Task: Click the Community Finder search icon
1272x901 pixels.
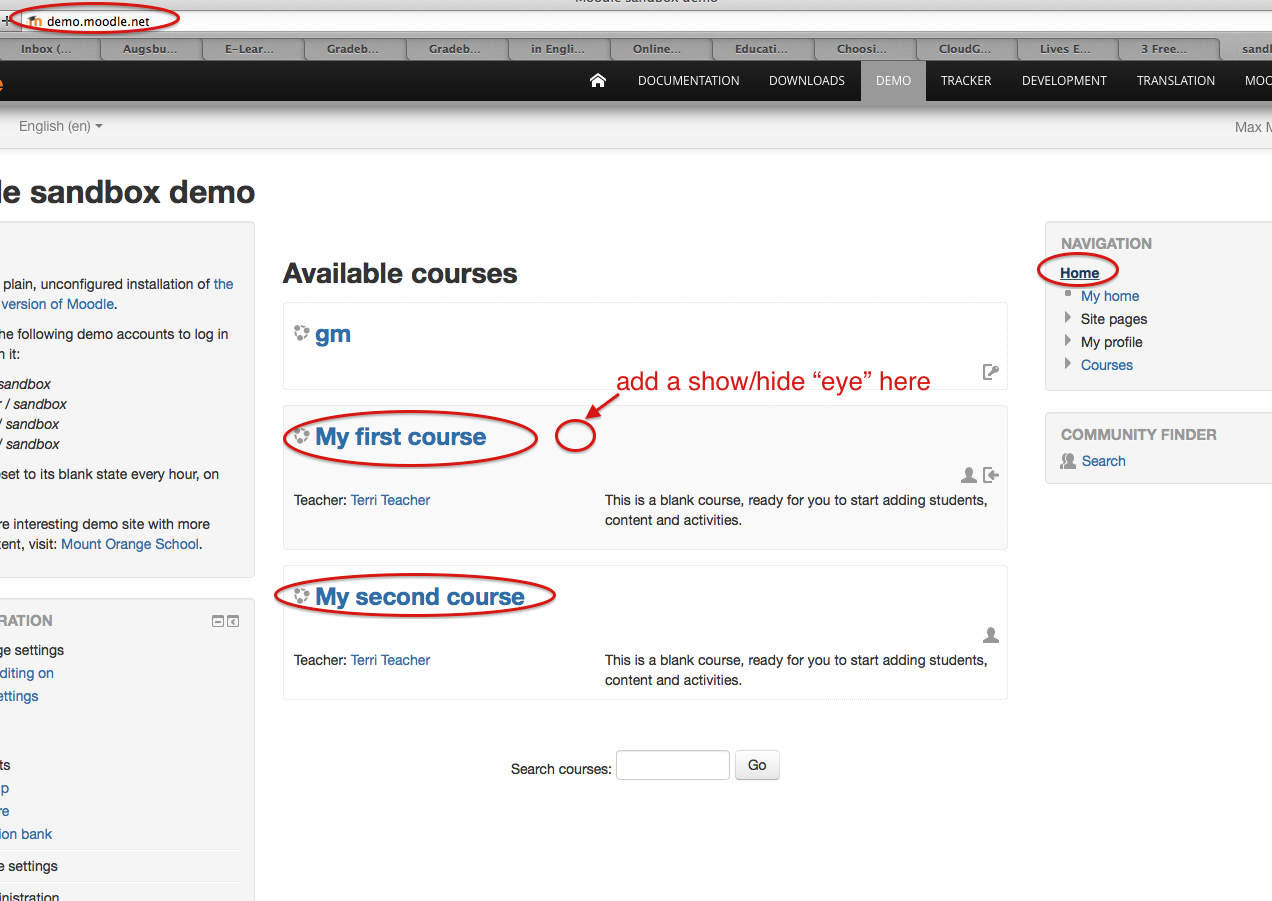Action: coord(1069,461)
